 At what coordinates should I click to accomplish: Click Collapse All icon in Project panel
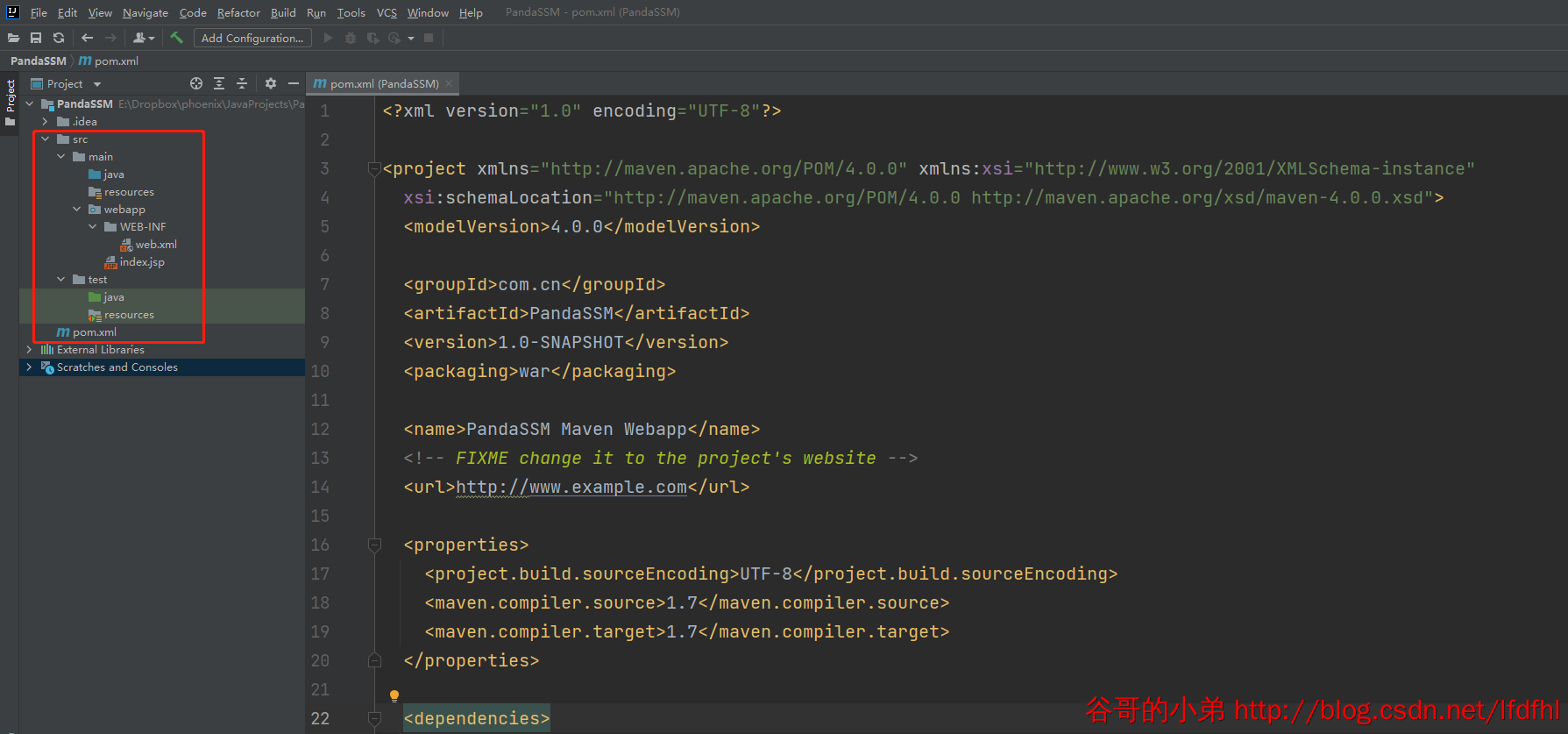tap(242, 83)
